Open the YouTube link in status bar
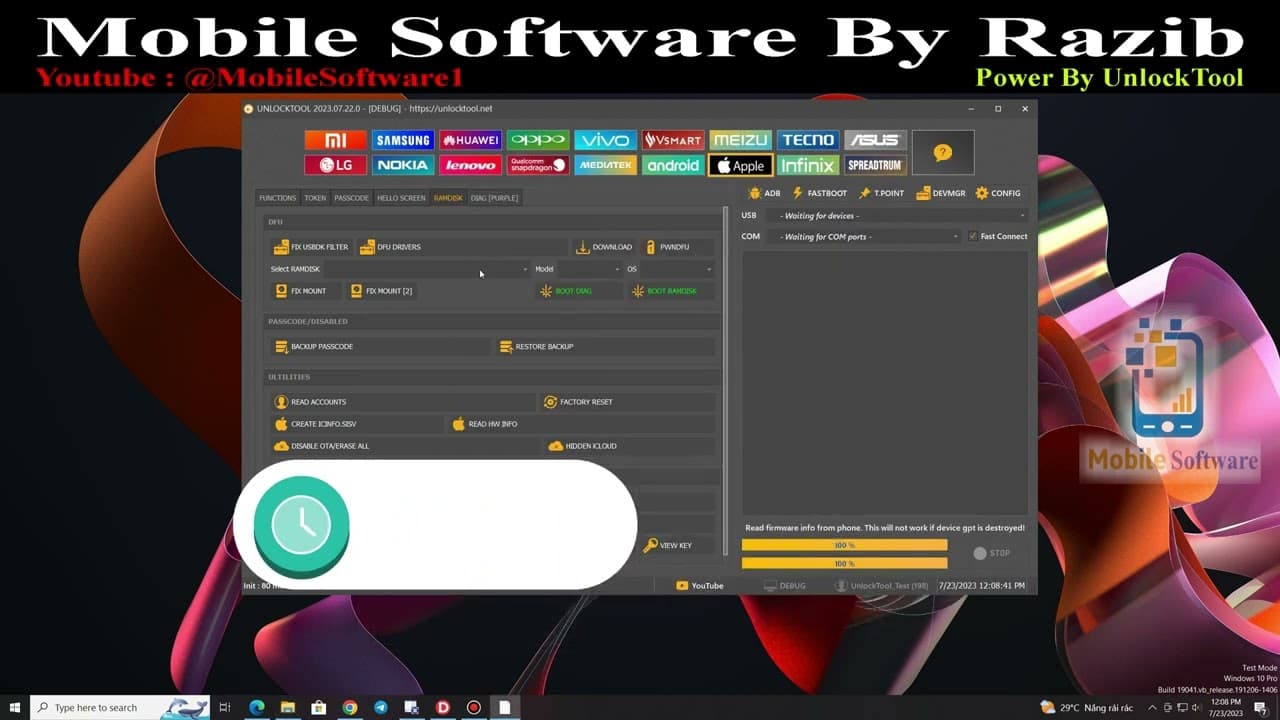The height and width of the screenshot is (720, 1280). click(700, 586)
